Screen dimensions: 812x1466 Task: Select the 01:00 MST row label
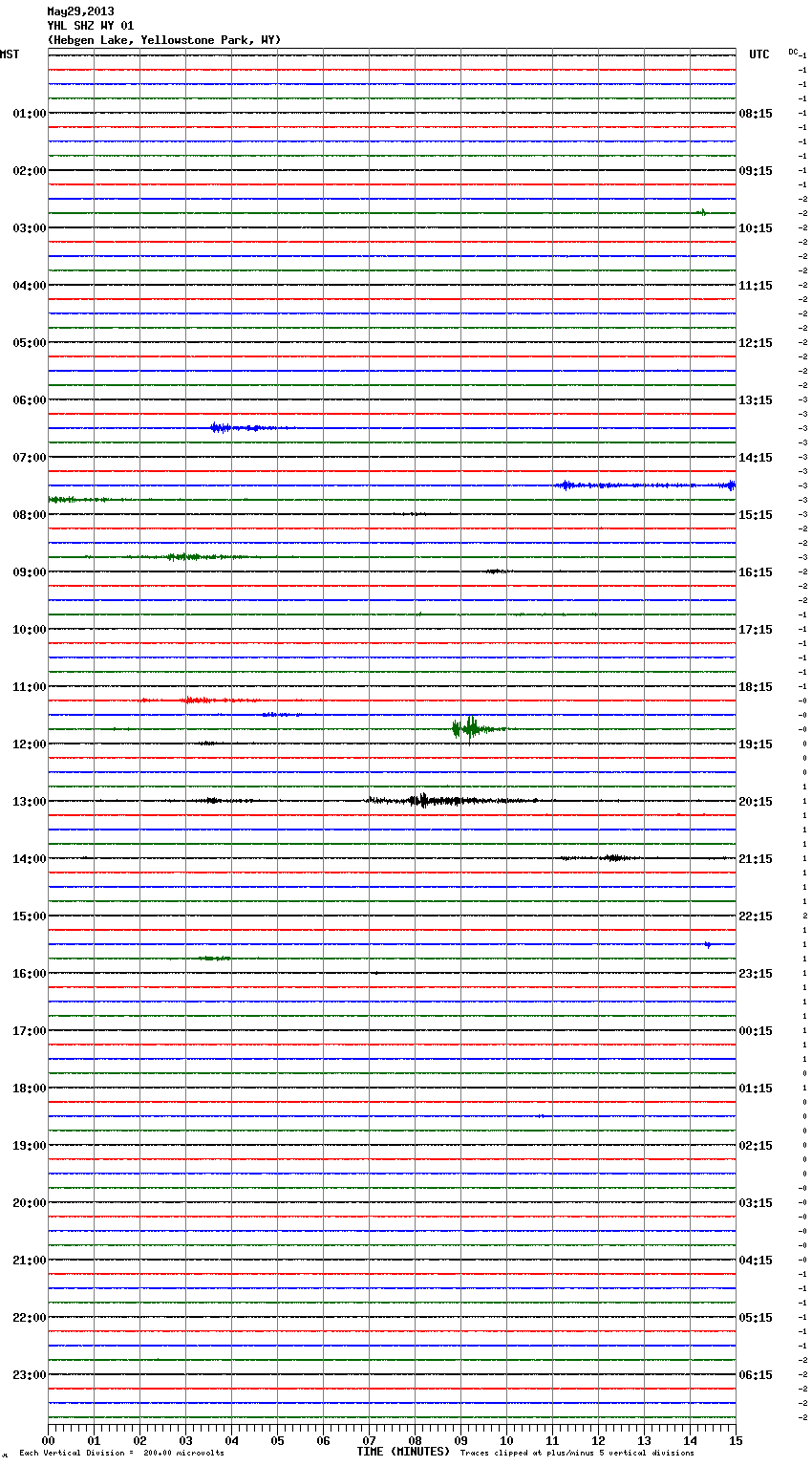pos(30,114)
